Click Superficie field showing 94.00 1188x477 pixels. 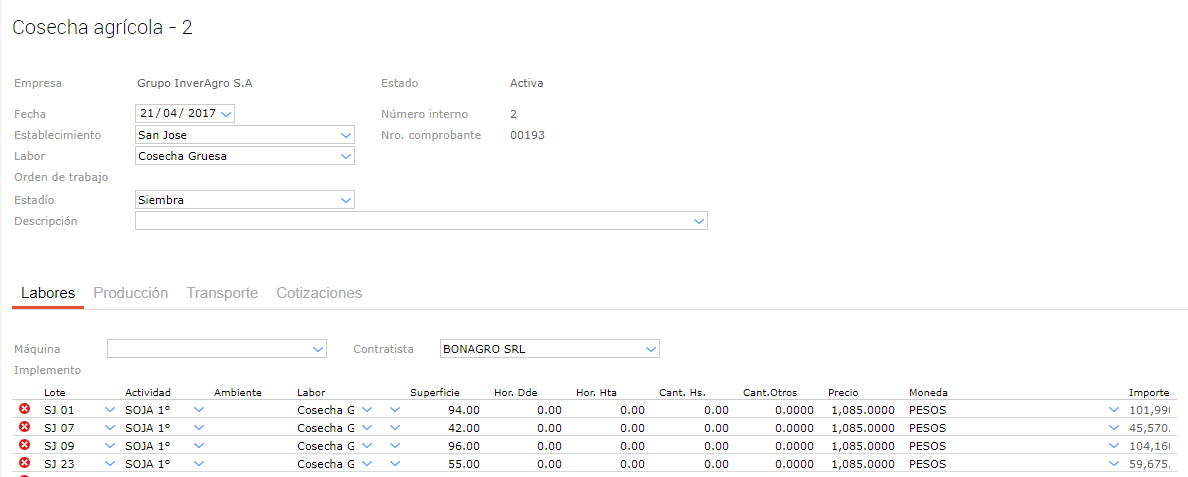pos(445,410)
